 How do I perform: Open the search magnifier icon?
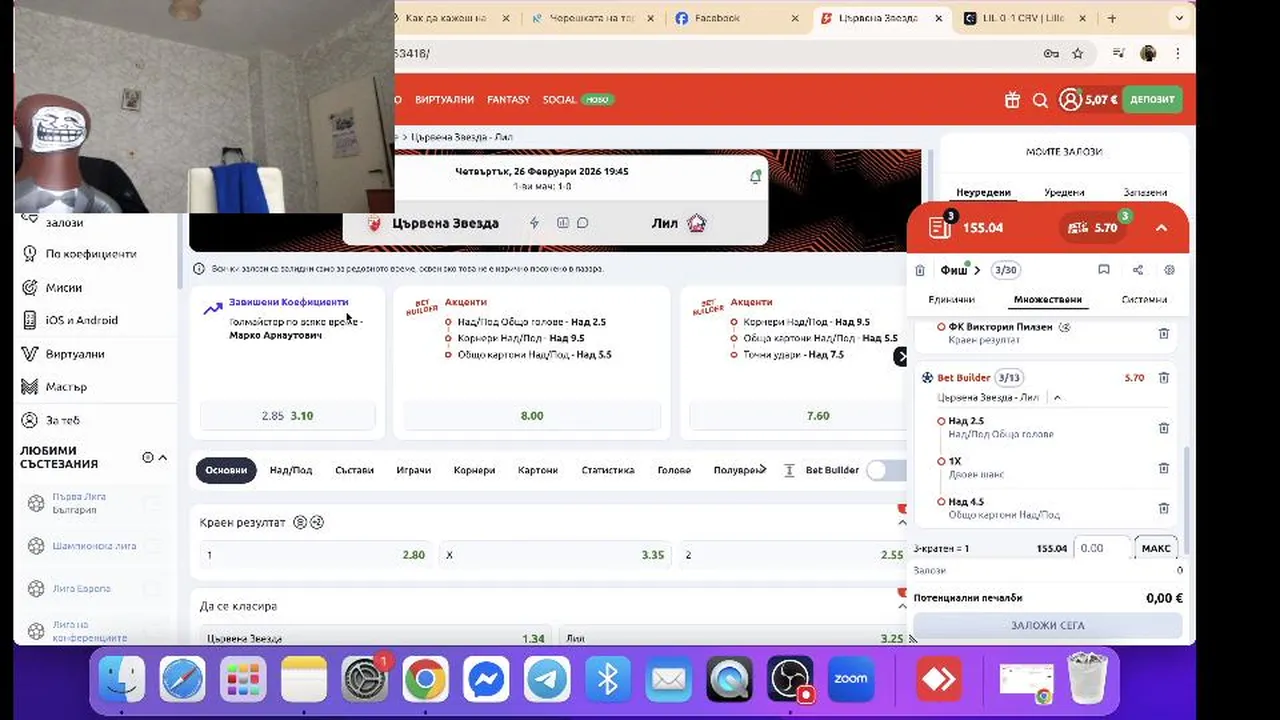pos(1040,100)
